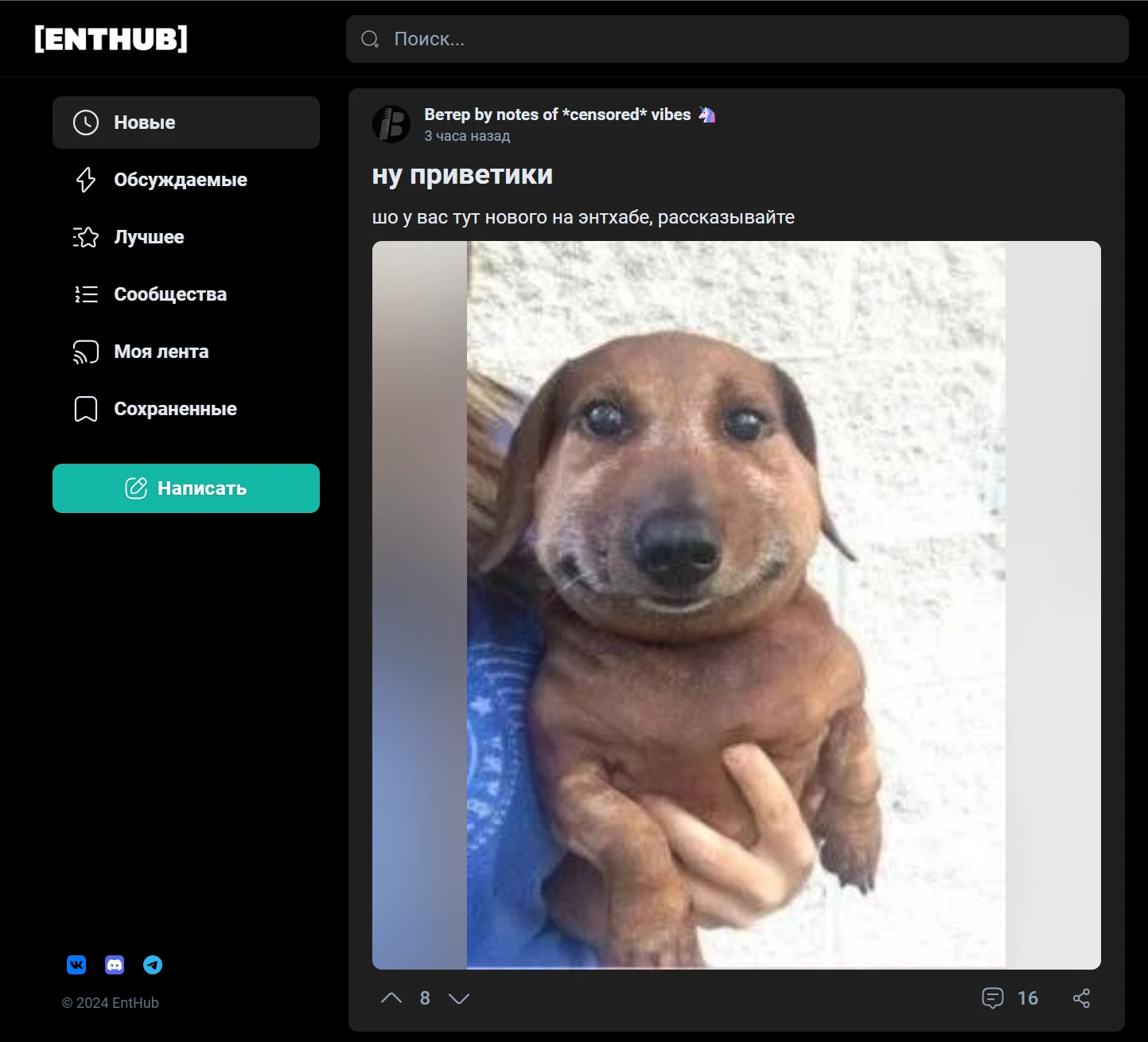This screenshot has height=1042, width=1148.
Task: Click the post text 'шо у вас тут нового'
Action: point(583,217)
